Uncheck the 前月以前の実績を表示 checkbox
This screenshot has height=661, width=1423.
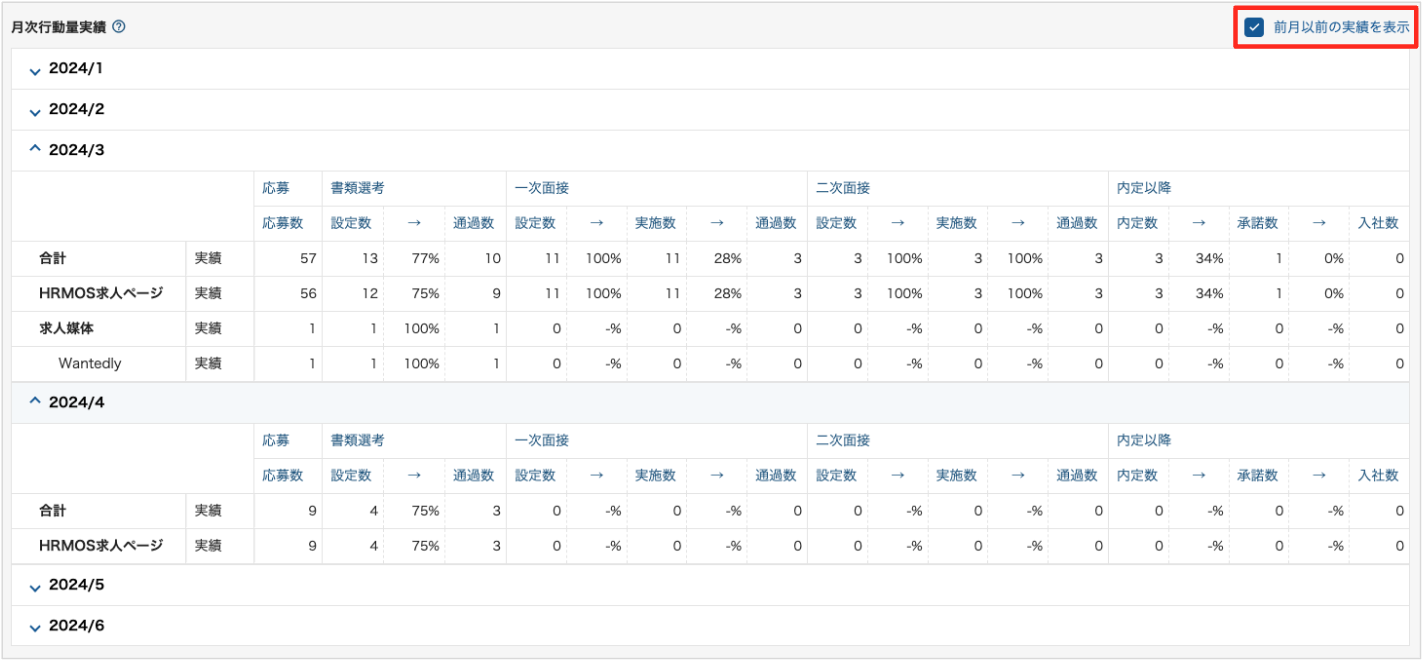1254,27
